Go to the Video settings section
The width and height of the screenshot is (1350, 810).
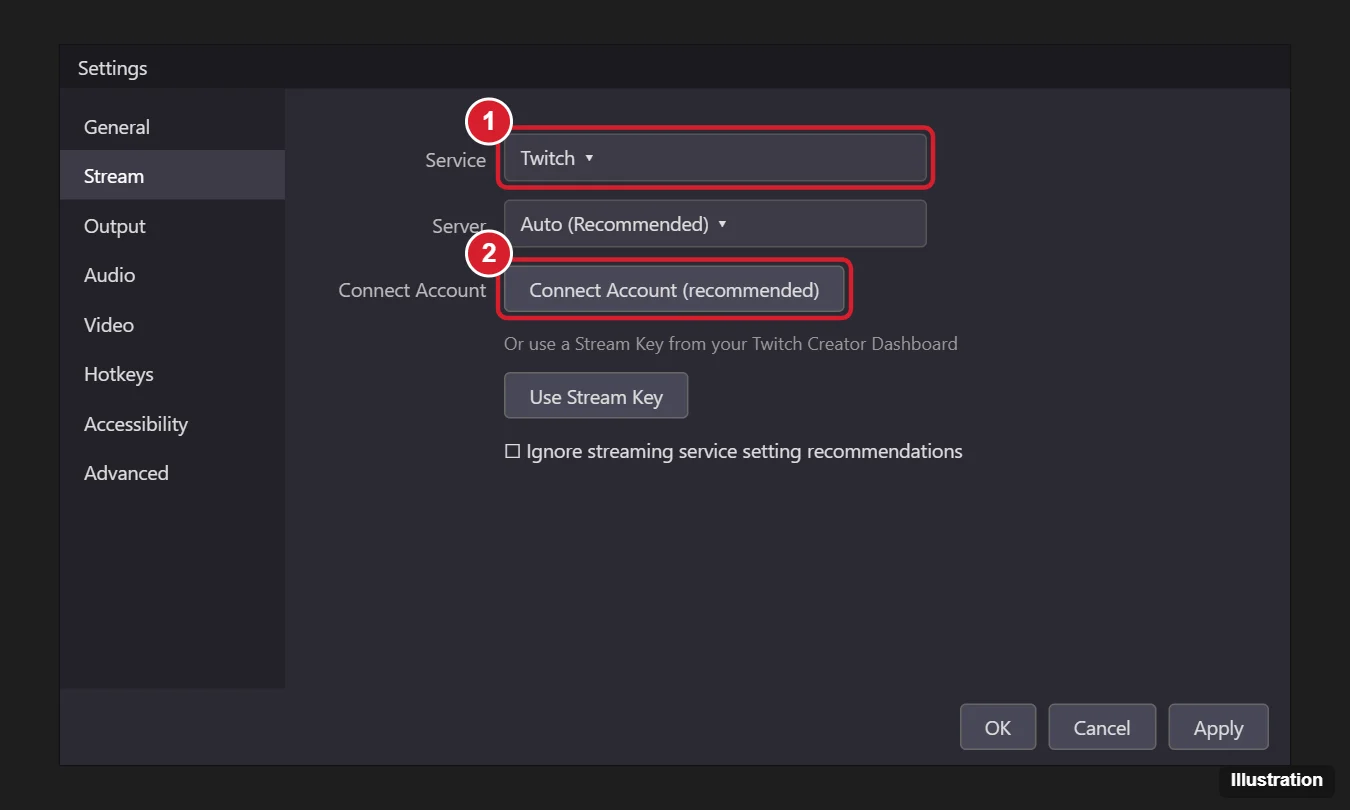point(172,325)
